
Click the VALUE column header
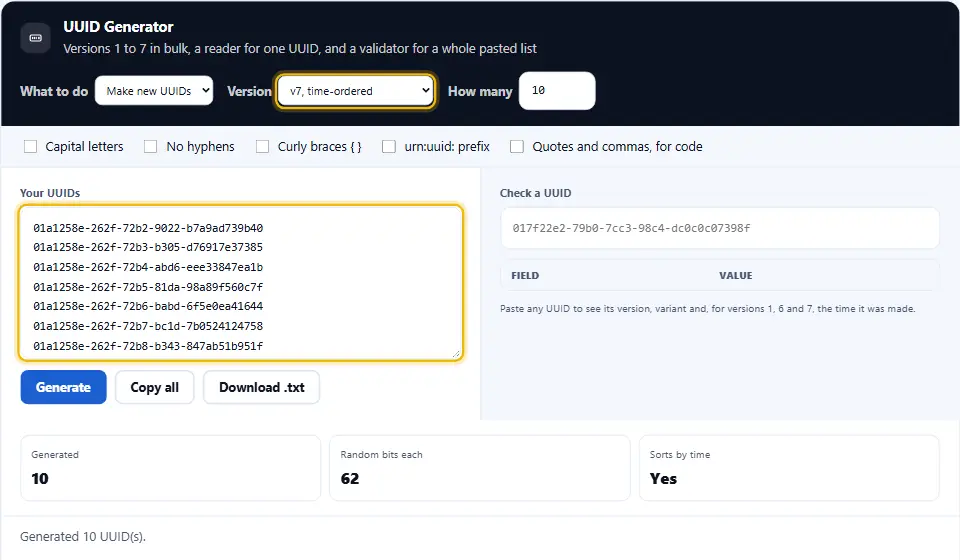pos(735,275)
